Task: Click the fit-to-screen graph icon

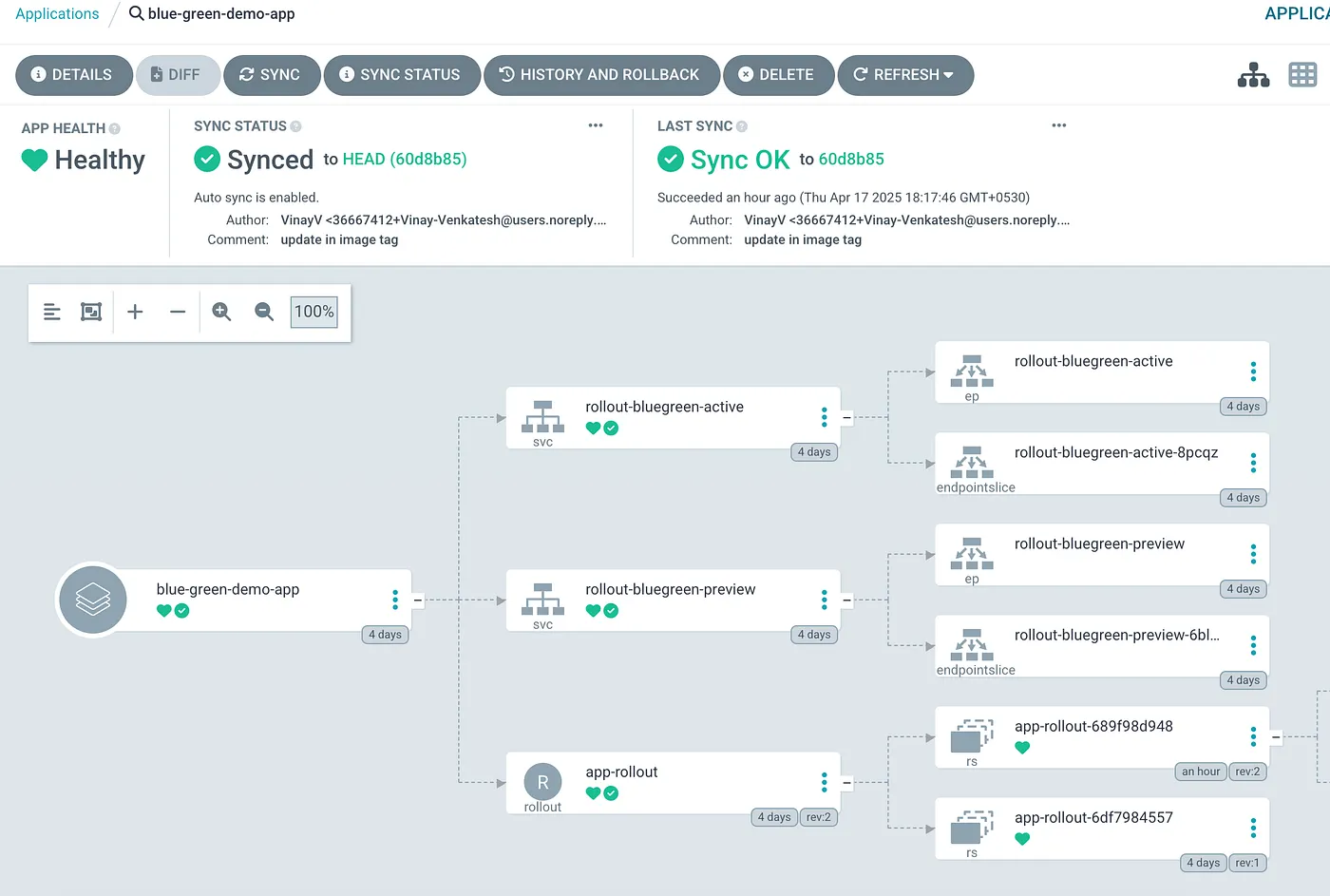Action: tap(91, 312)
